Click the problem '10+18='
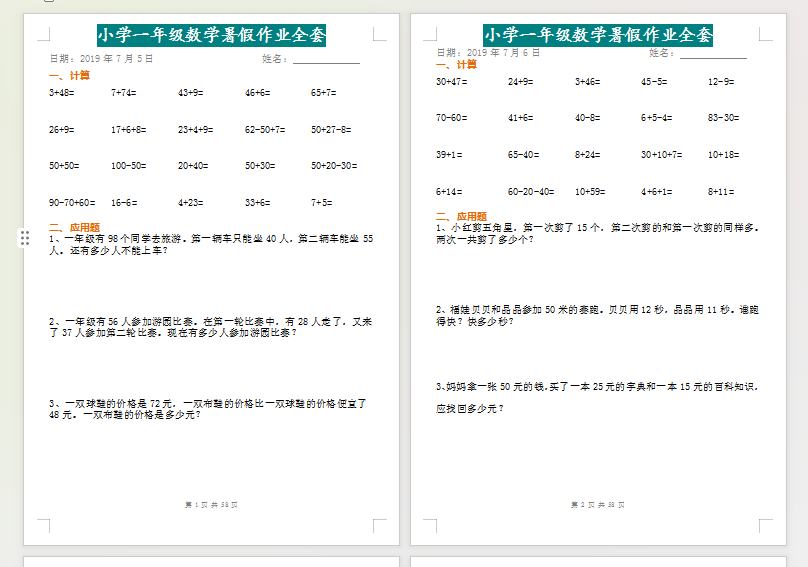The width and height of the screenshot is (808, 567). pos(723,155)
